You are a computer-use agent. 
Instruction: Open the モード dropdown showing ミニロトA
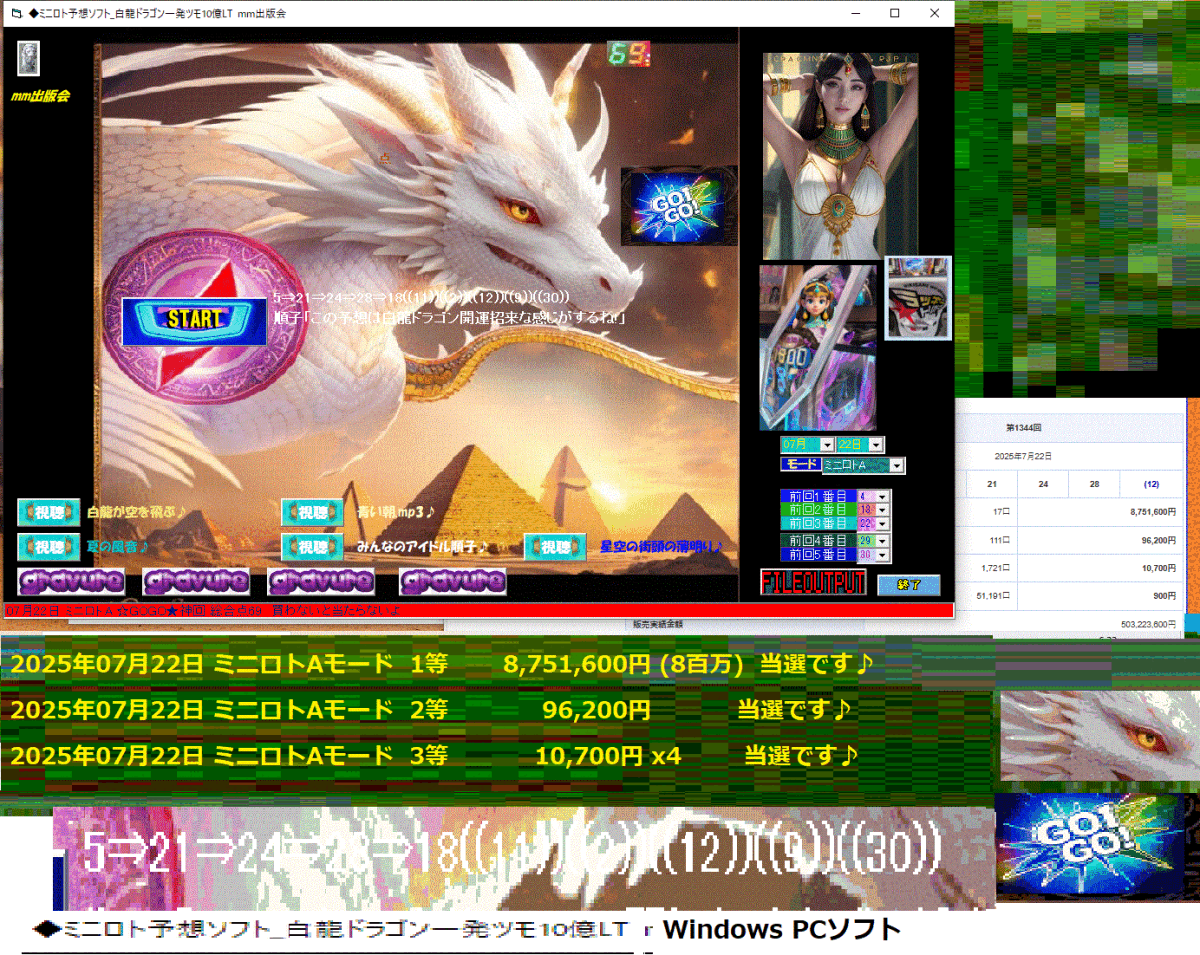point(897,465)
